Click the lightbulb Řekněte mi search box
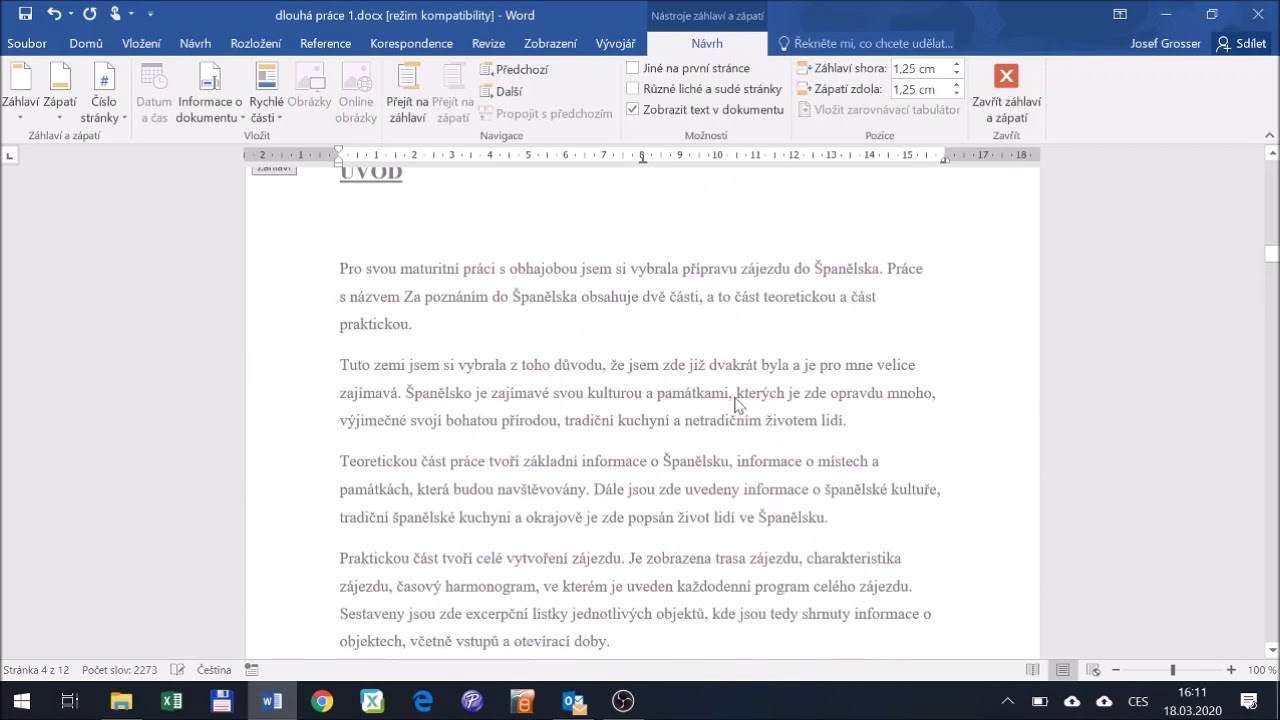This screenshot has width=1280, height=720. [865, 43]
